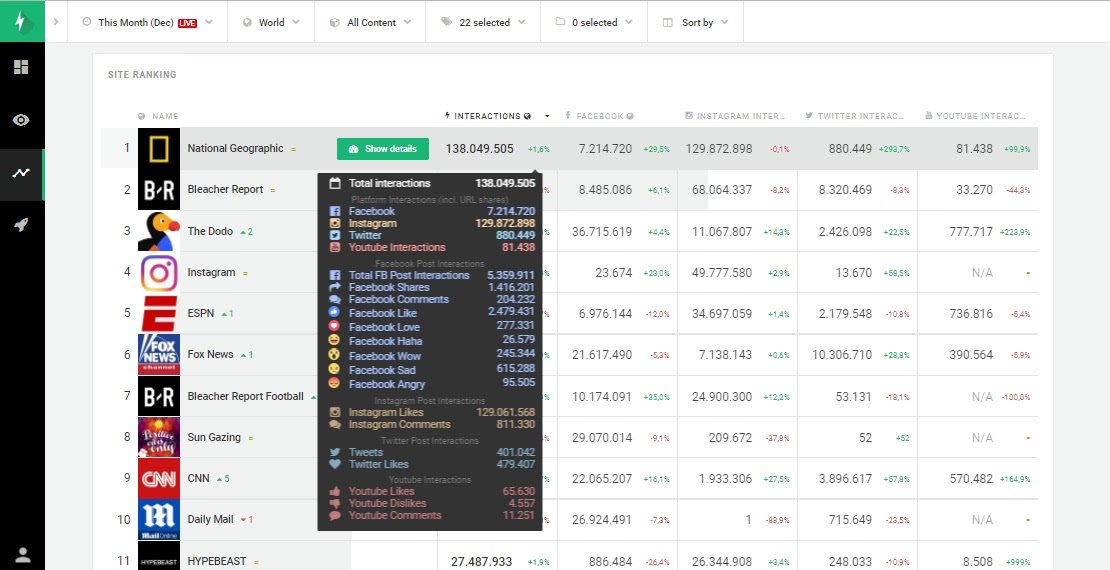
Task: Click the Youtube Dislikes thumbs-down icon
Action: (x=336, y=503)
